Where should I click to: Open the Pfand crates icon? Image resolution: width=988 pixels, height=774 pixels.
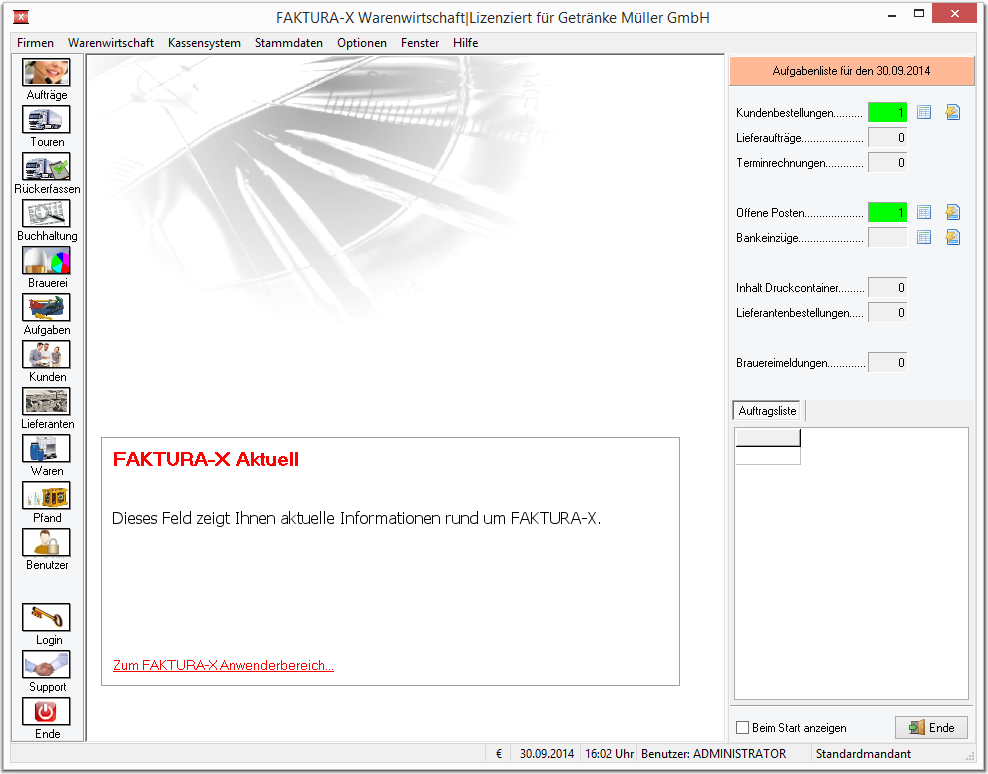click(46, 495)
